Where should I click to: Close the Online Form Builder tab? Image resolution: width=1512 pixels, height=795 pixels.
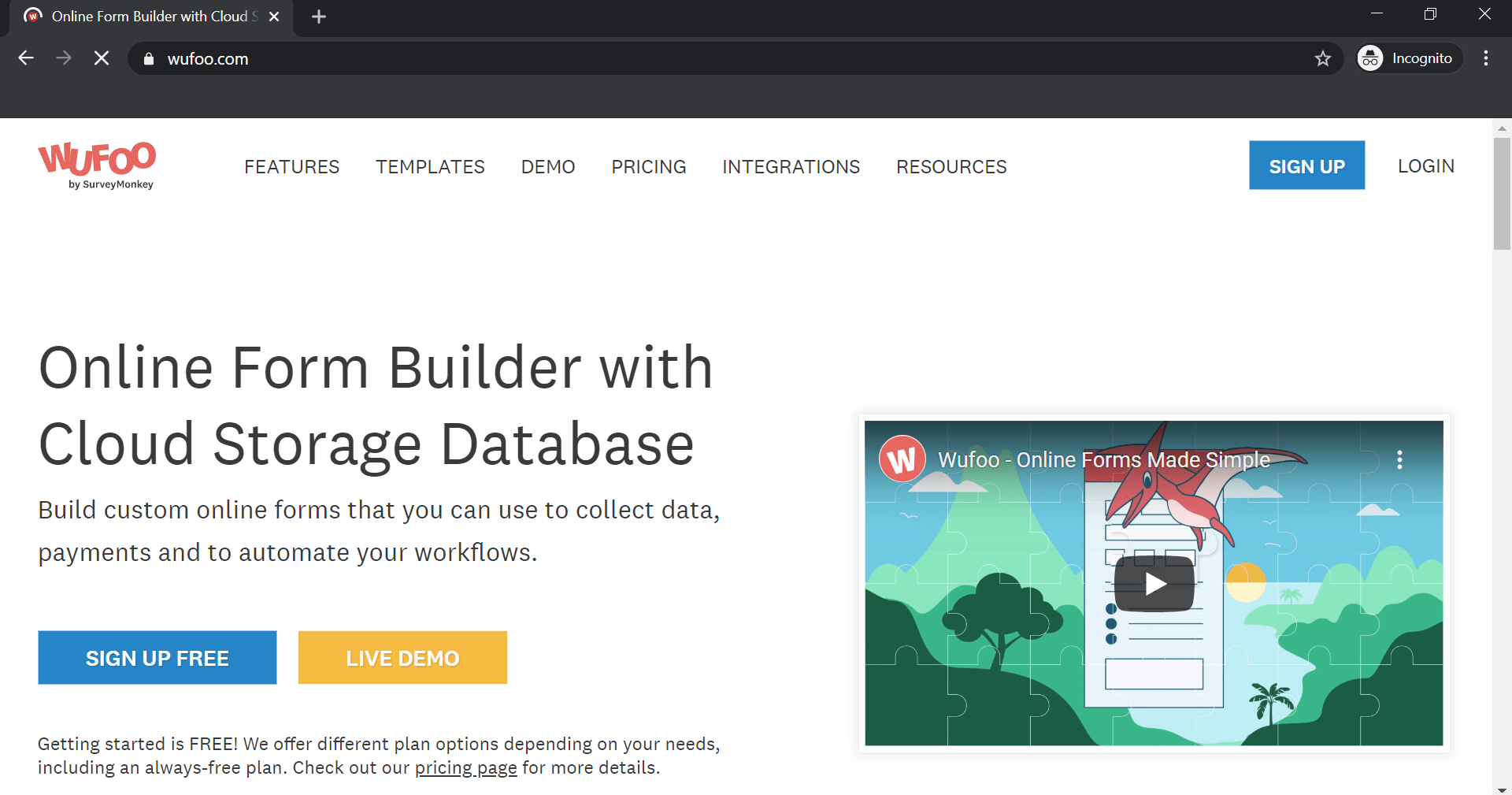[x=274, y=17]
